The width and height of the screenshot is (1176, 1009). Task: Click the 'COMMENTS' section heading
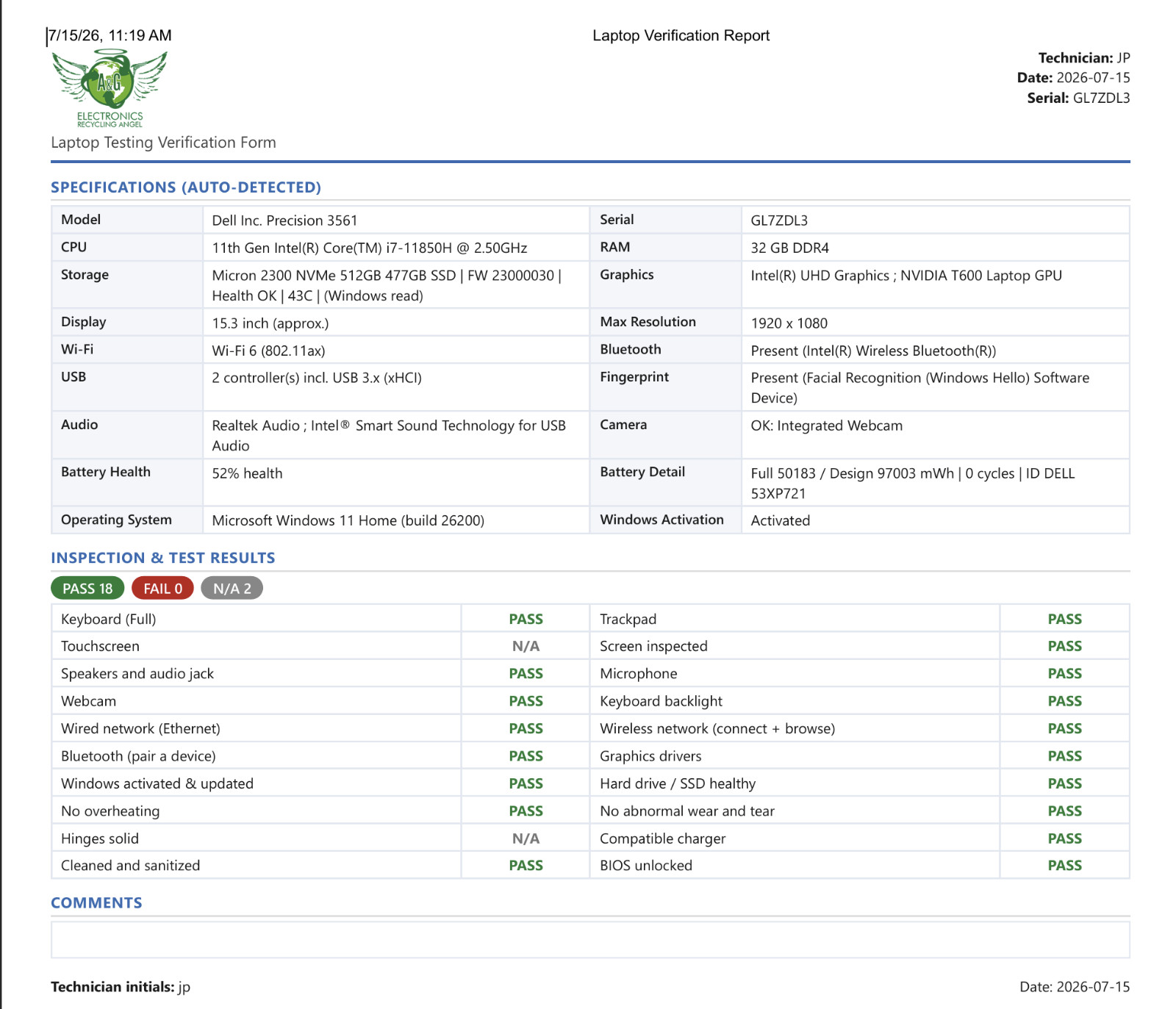[x=96, y=903]
